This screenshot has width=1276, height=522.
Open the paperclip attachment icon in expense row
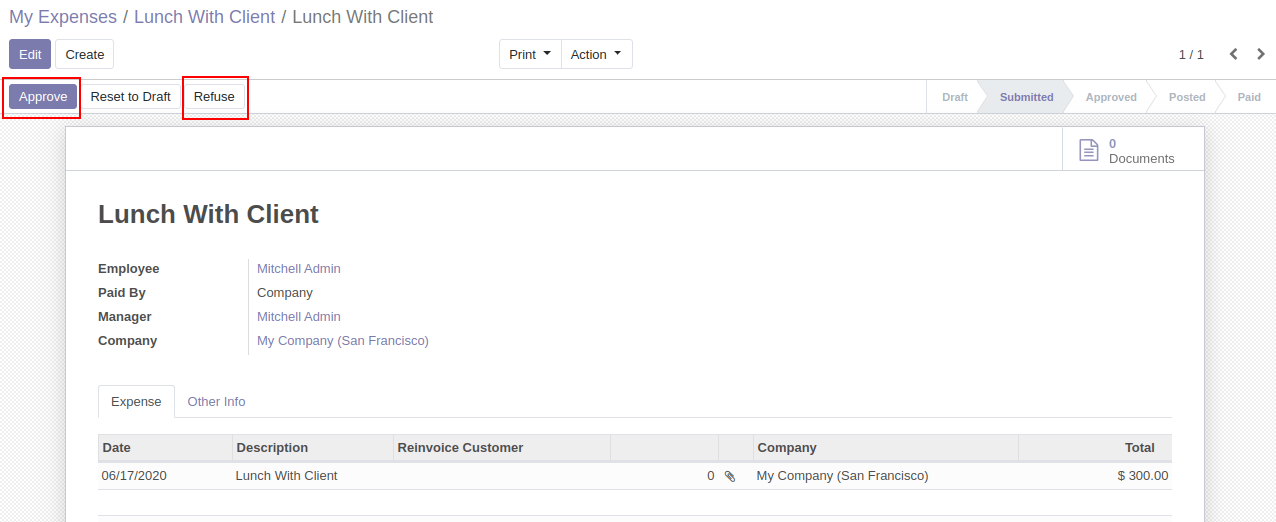pos(729,476)
